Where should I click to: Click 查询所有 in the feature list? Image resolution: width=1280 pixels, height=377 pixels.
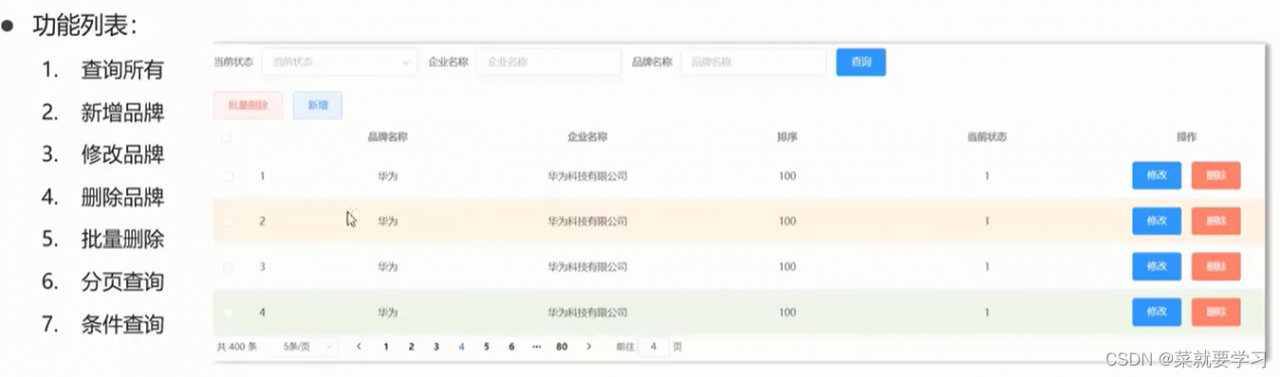pos(123,70)
